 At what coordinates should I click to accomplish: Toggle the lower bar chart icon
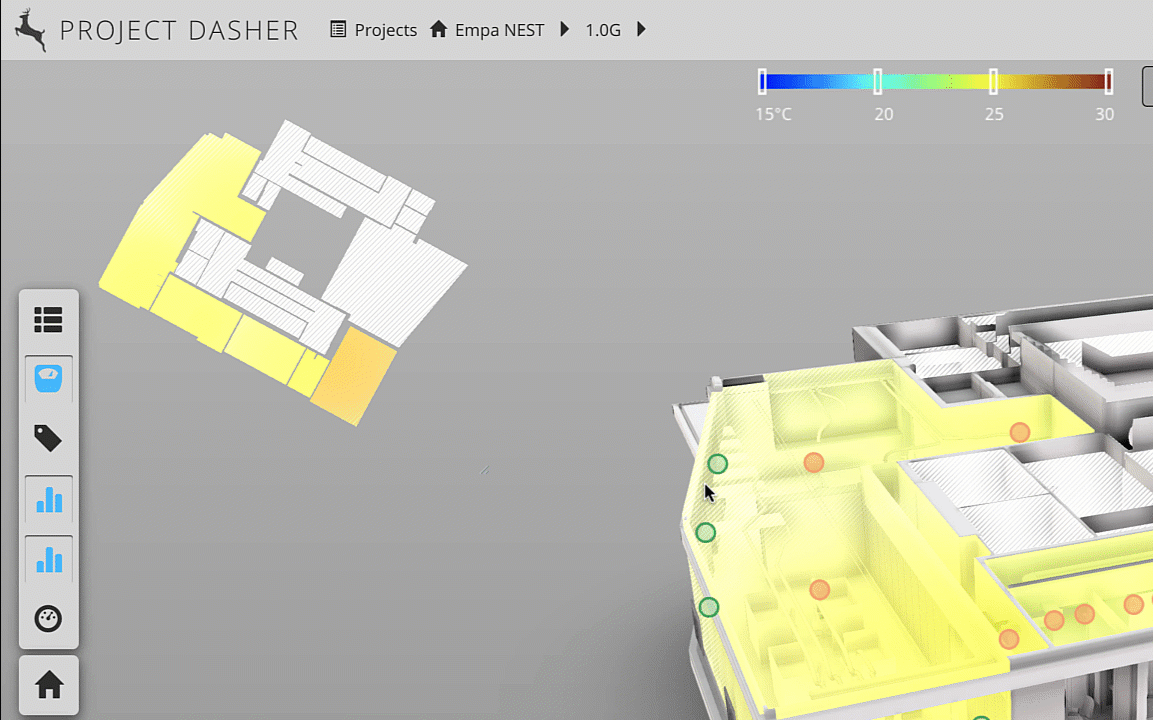[x=48, y=559]
